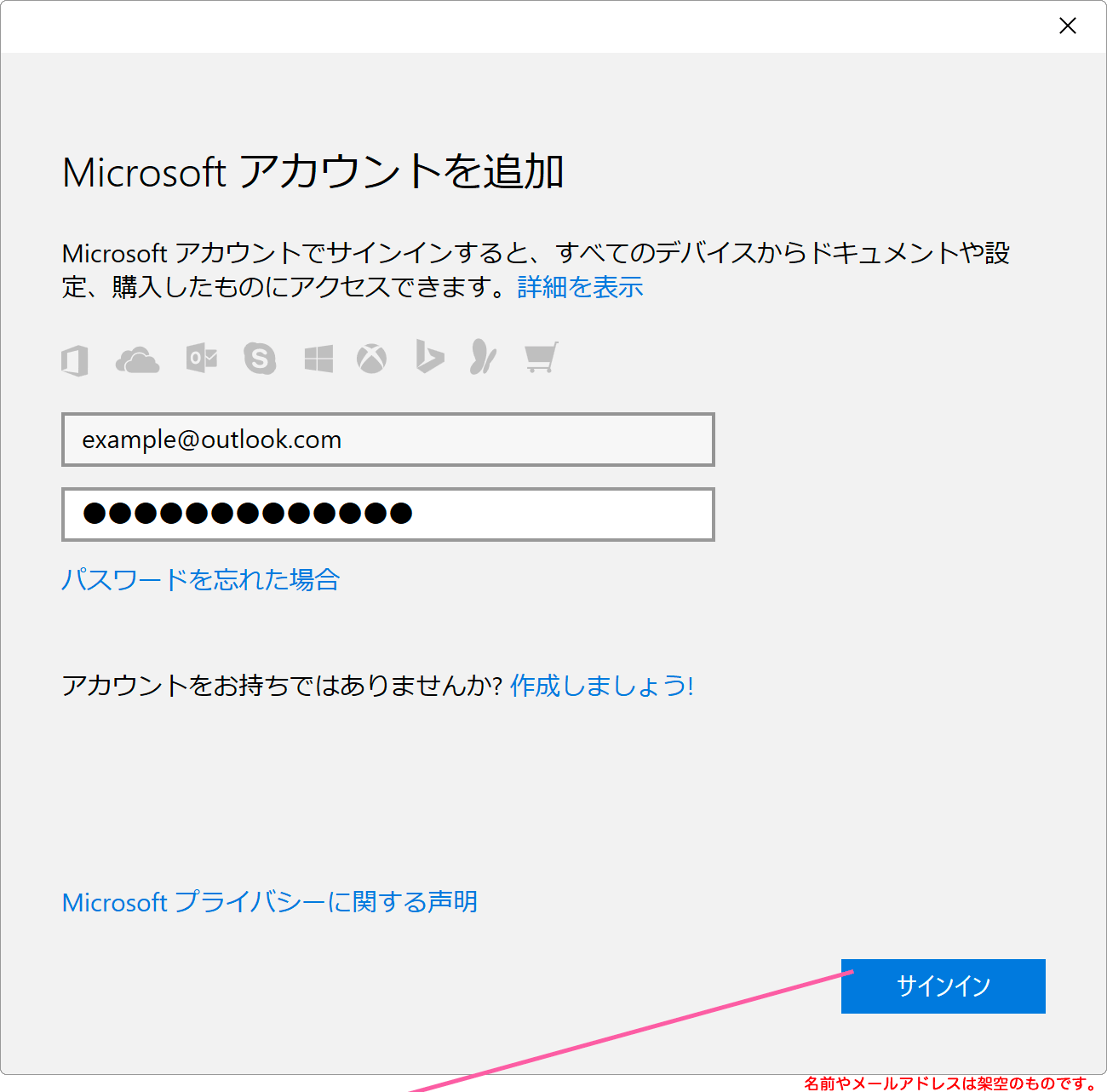
Task: Click the Store shopping cart icon
Action: point(542,358)
